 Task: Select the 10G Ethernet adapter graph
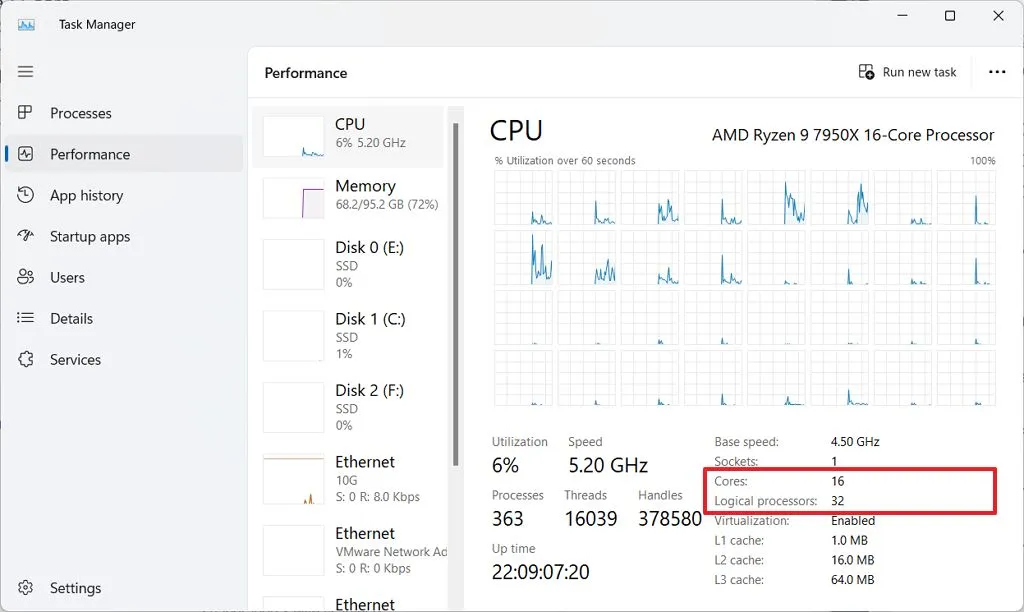(350, 478)
